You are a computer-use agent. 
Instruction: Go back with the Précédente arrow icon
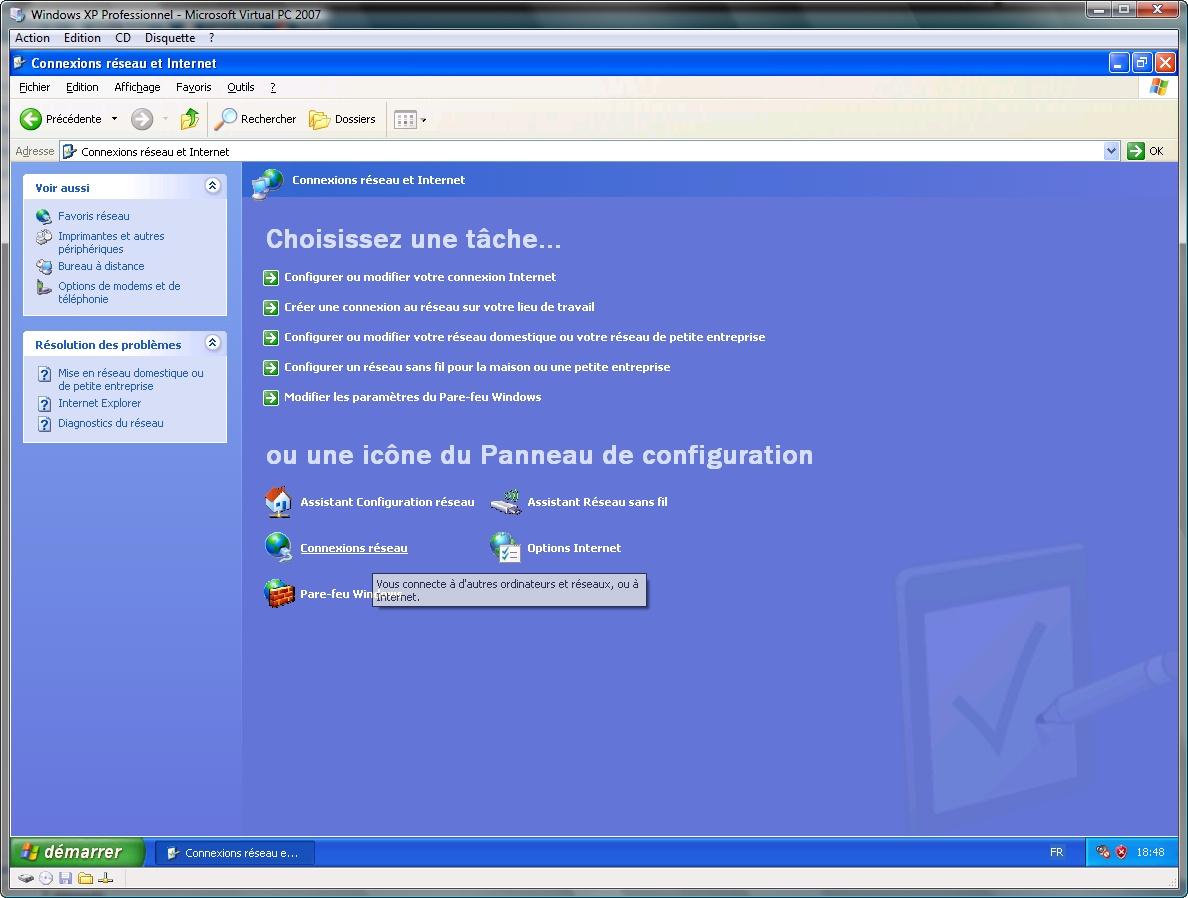30,119
